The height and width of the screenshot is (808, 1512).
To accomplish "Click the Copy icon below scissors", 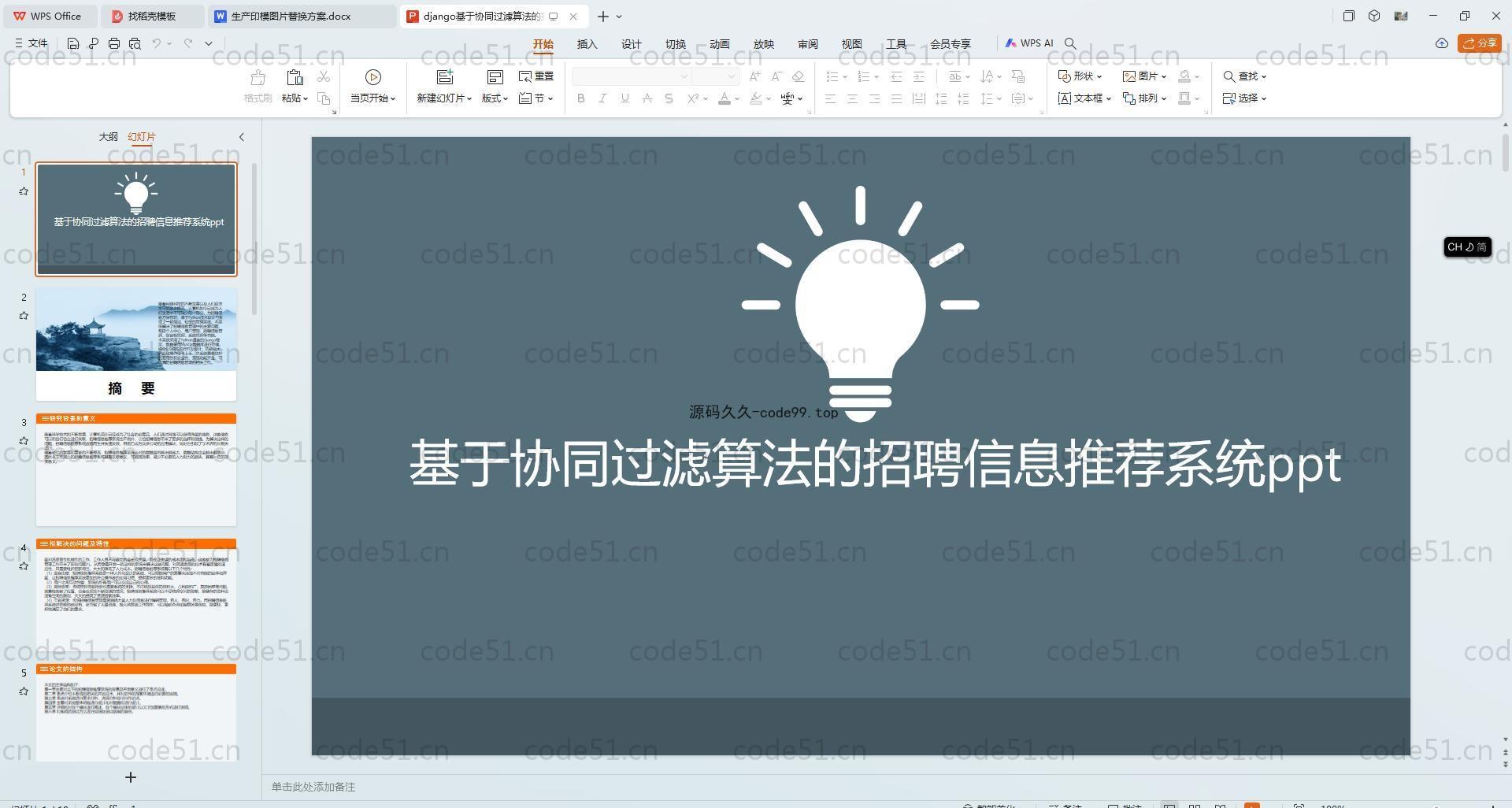I will coord(324,98).
